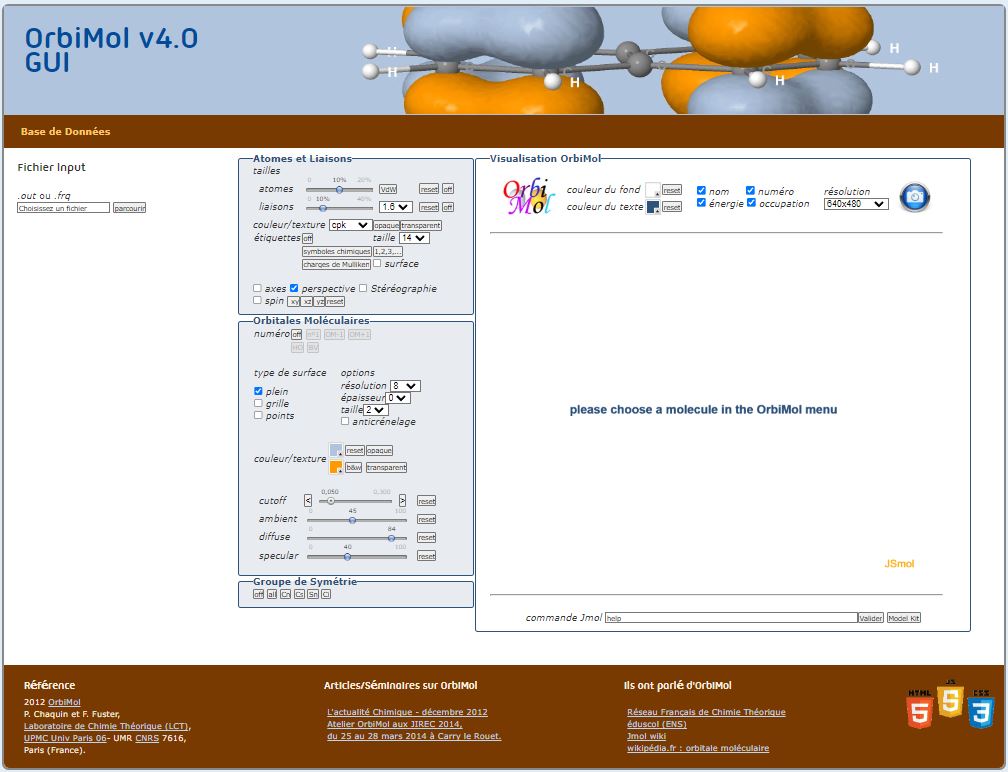Click the HTML5 badge in the footer
Screen dimensions: 1008x772
920,708
